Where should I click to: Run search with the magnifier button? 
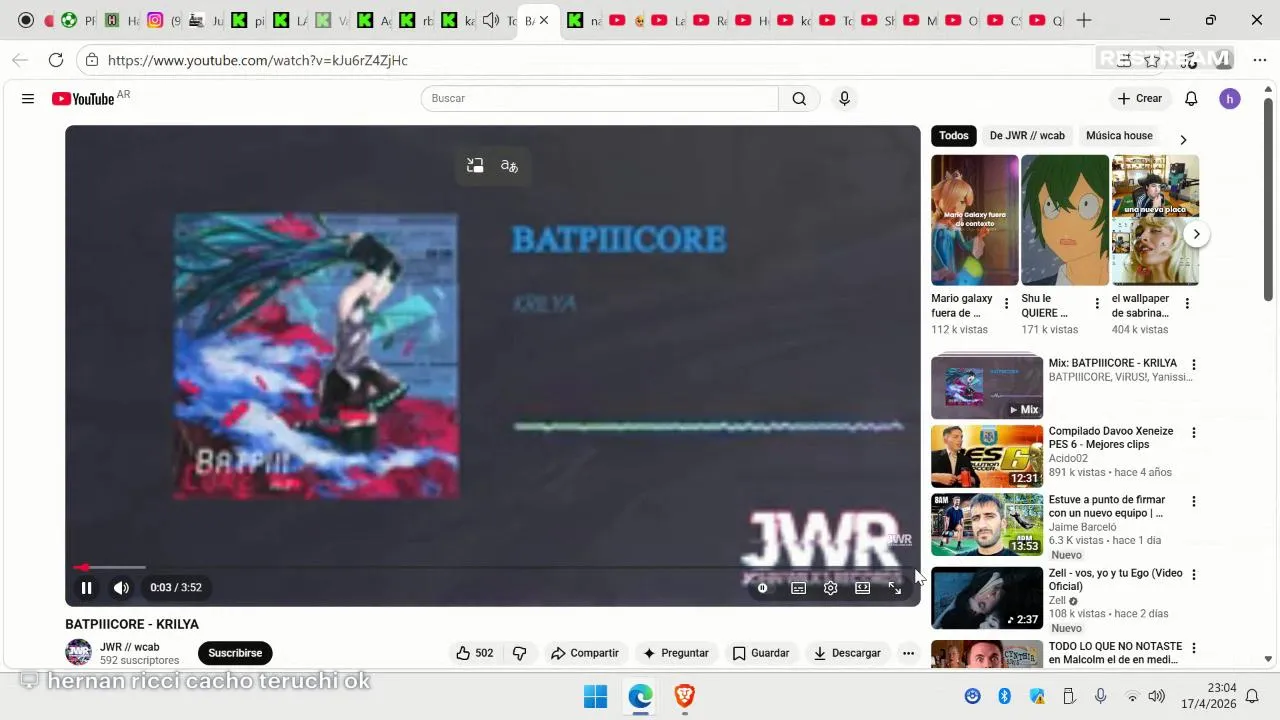pos(799,98)
